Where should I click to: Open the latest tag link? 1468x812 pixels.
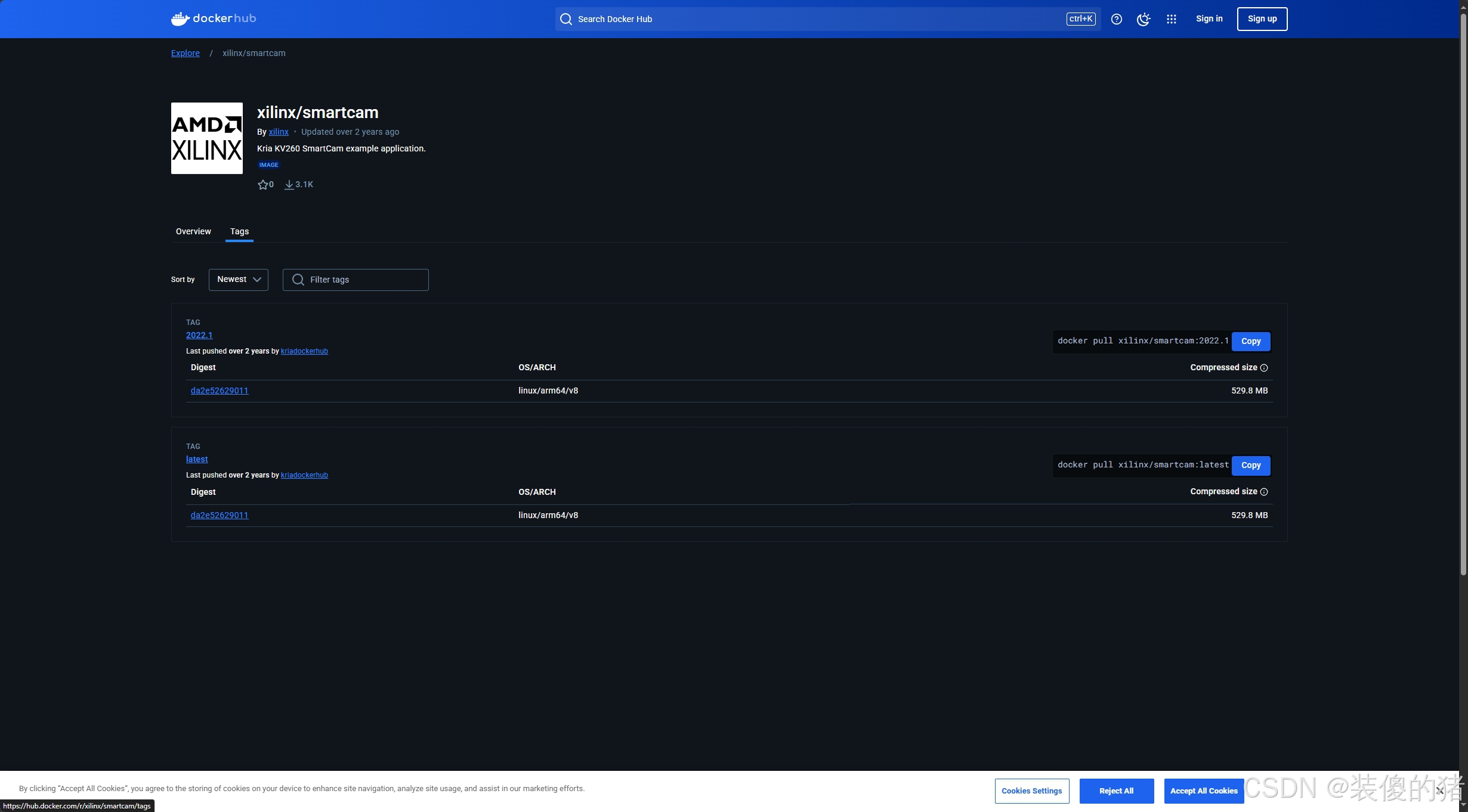pyautogui.click(x=197, y=459)
